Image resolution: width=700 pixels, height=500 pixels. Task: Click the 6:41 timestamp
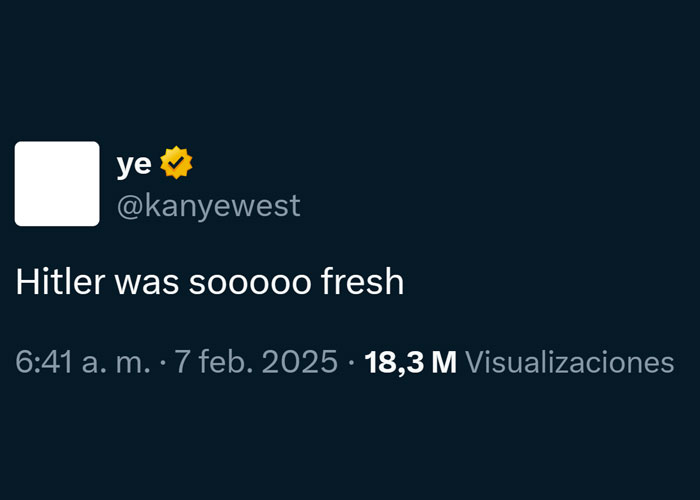click(x=45, y=362)
